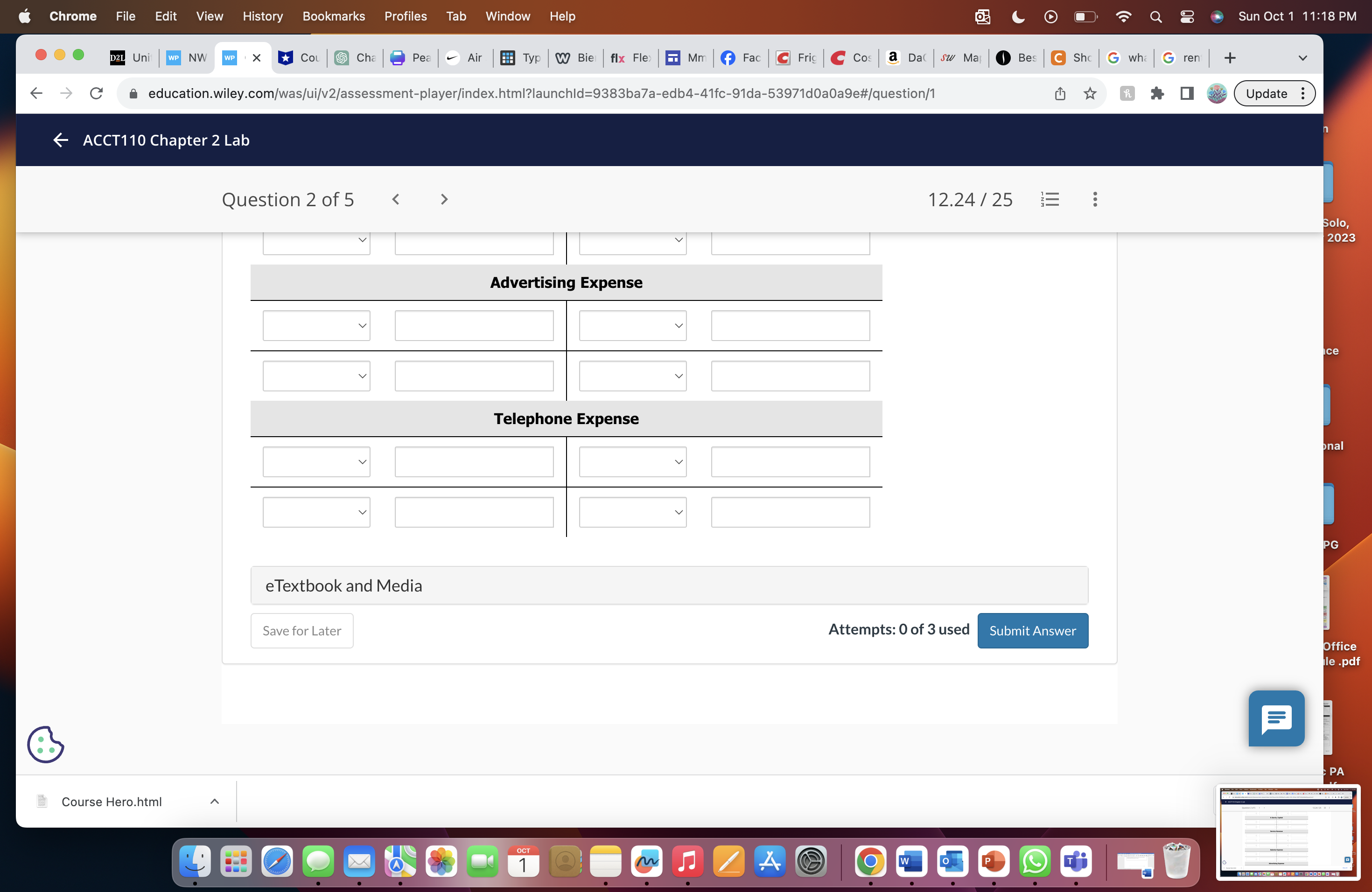1372x892 pixels.
Task: Expand first account dropdown under Advertising Expense
Action: [316, 325]
